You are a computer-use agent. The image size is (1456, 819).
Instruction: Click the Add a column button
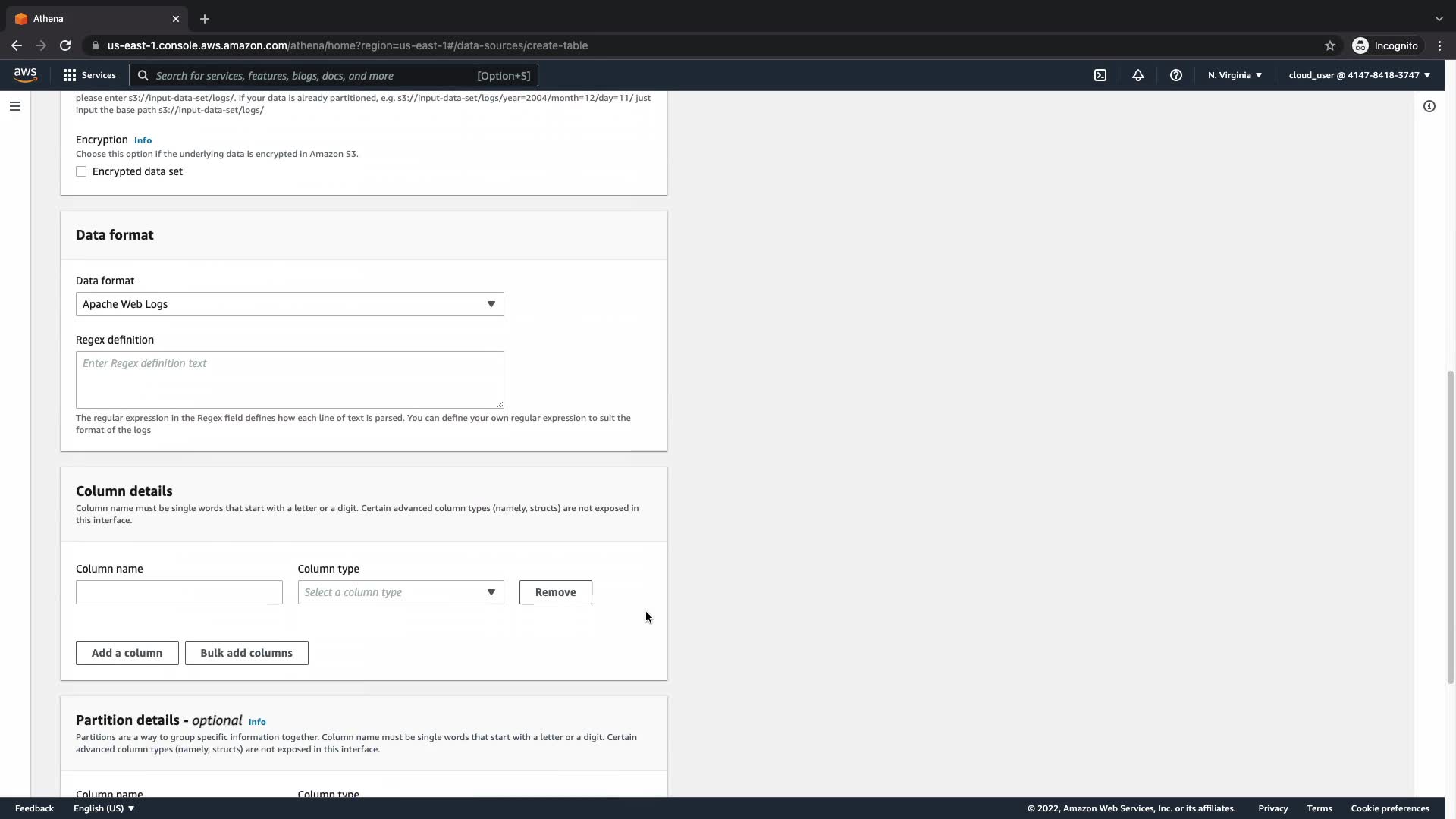127,653
